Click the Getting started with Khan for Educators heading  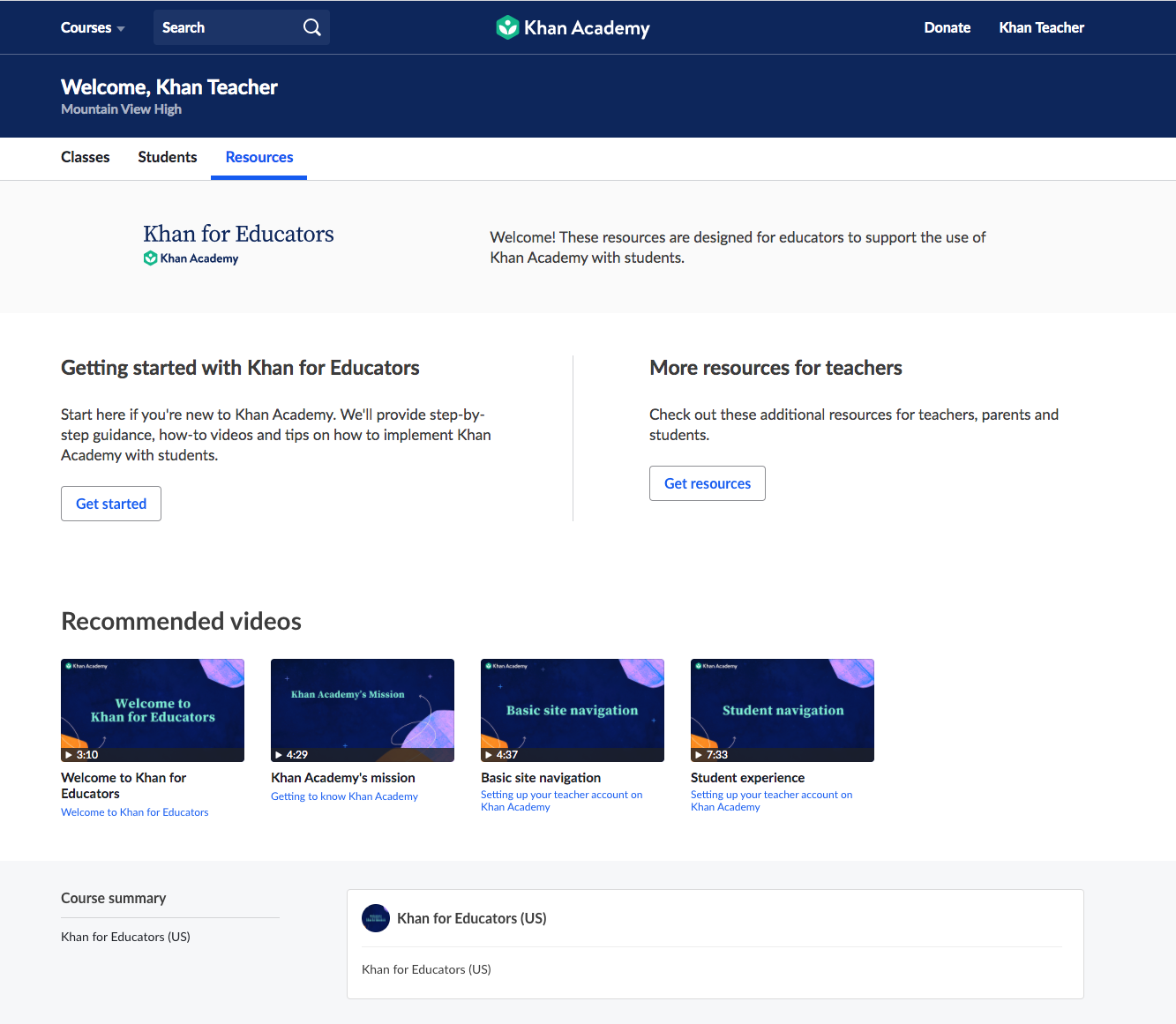click(x=240, y=368)
